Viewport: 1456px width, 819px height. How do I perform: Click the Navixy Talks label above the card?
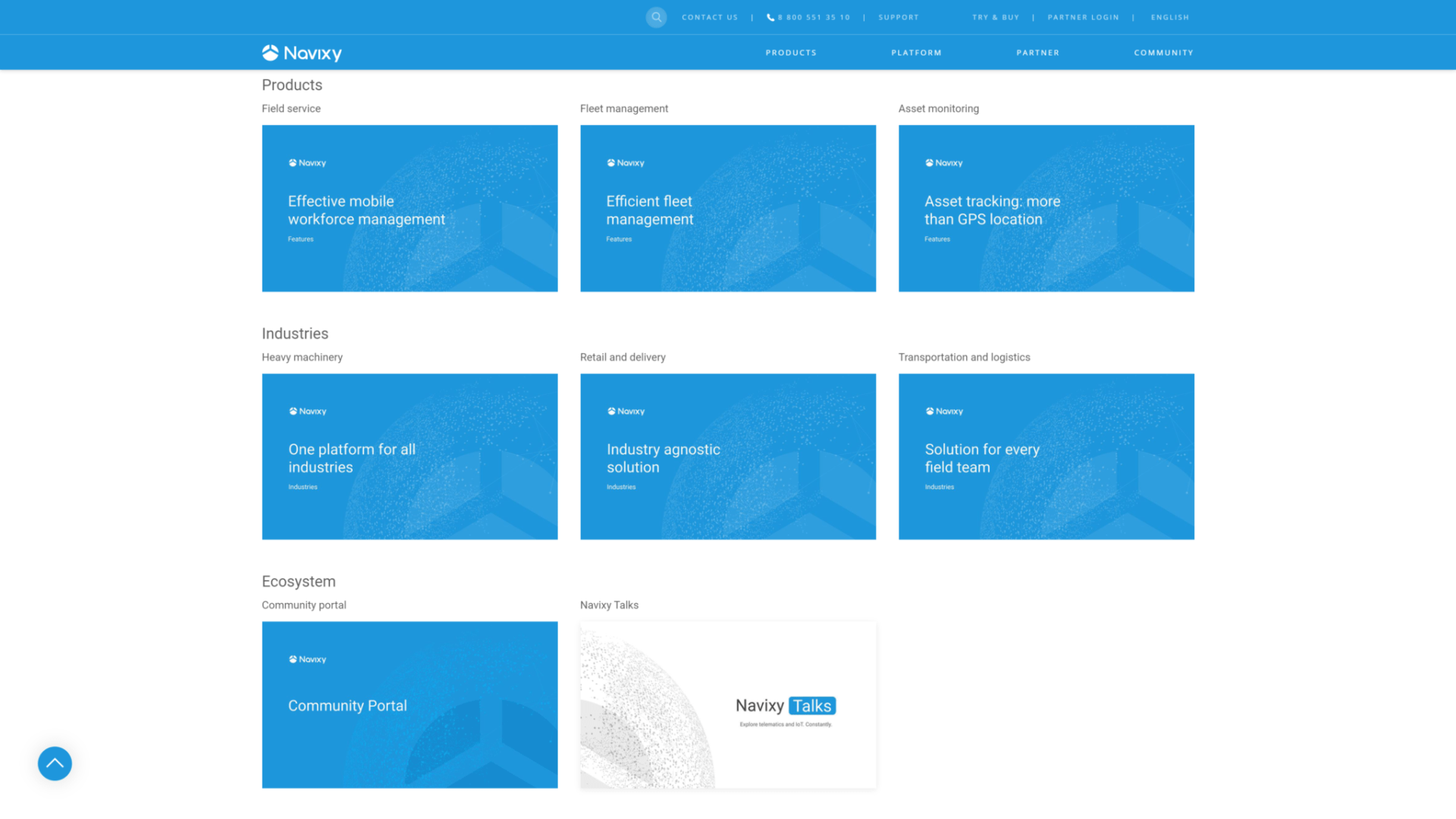(609, 605)
